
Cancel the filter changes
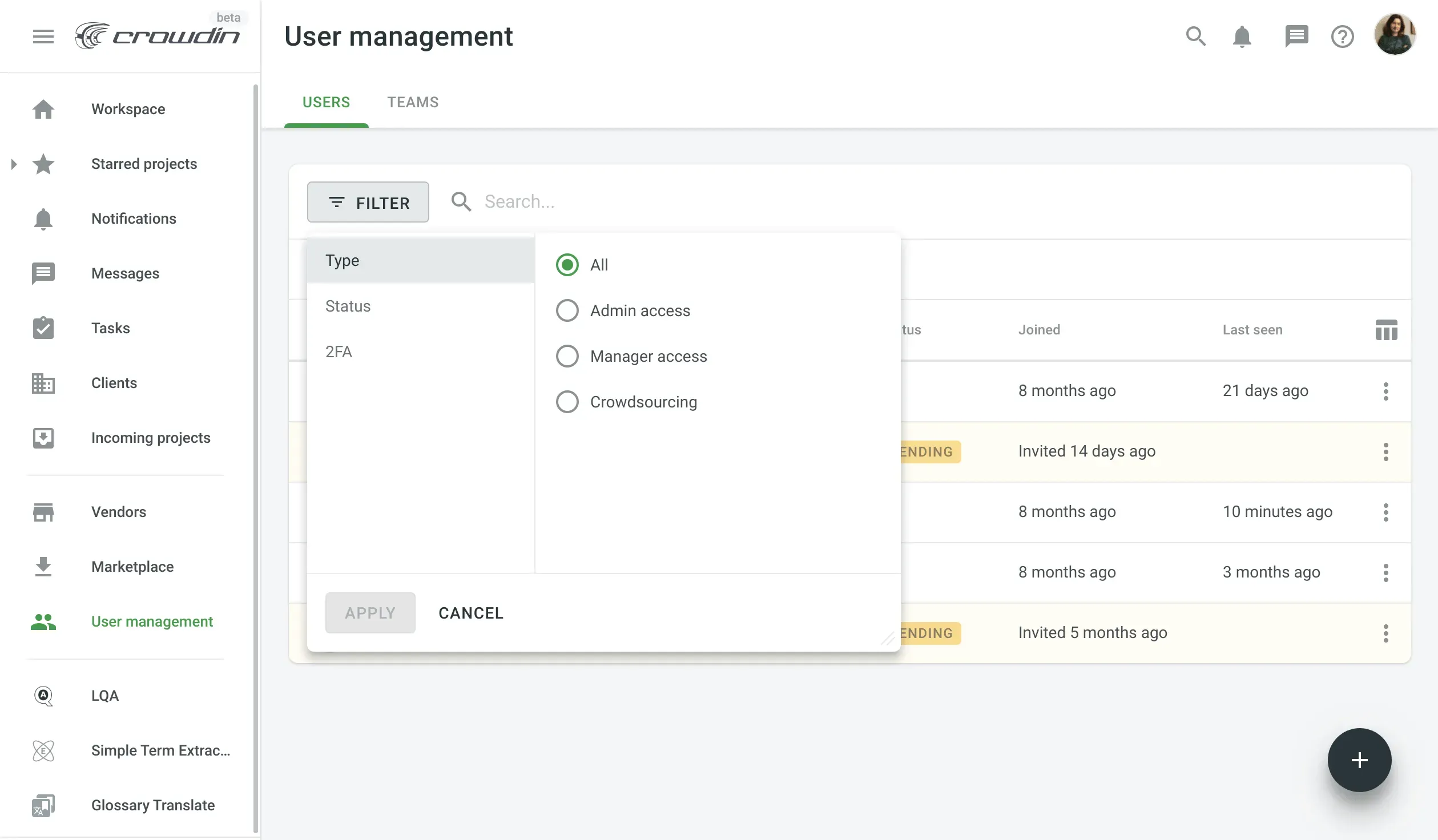470,612
